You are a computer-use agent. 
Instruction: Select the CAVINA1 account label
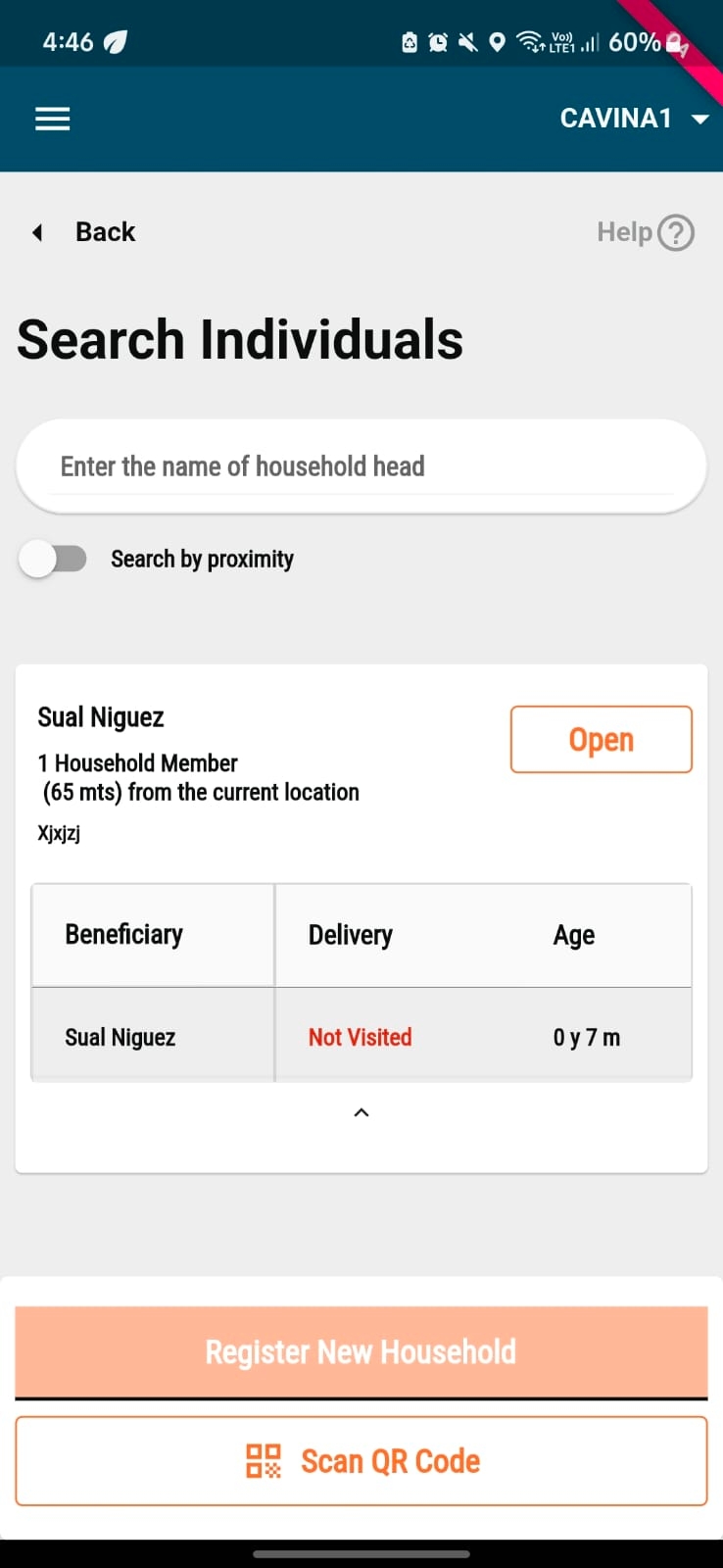pos(615,119)
